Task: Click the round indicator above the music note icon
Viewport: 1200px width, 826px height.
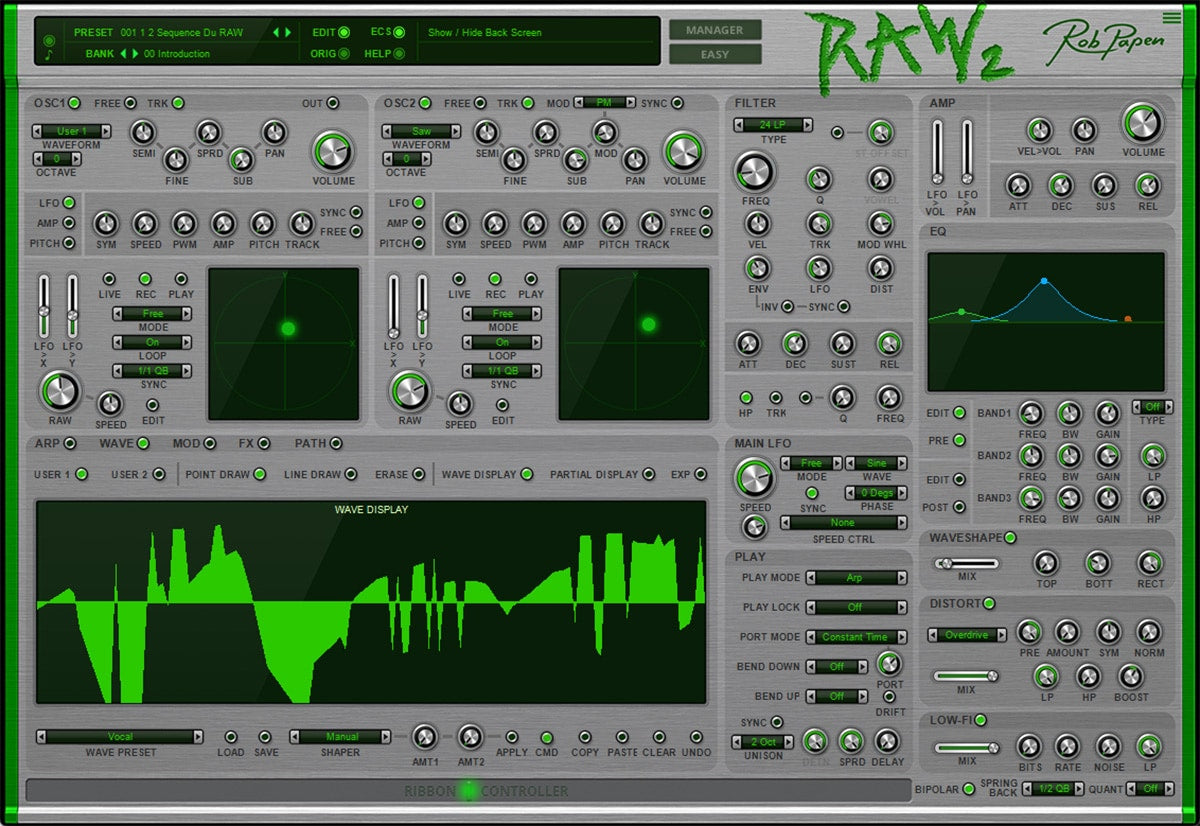Action: click(49, 41)
